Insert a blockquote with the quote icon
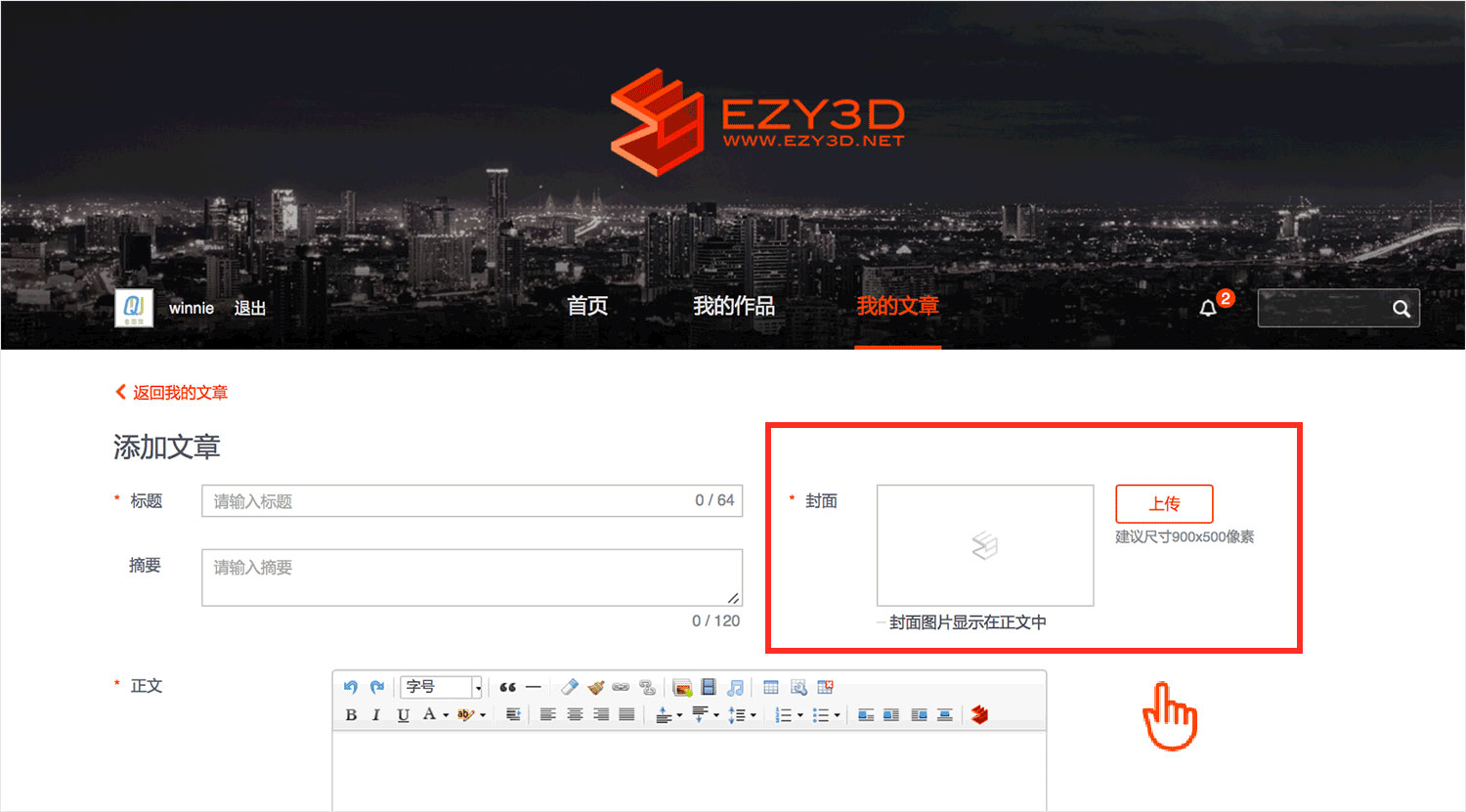The width and height of the screenshot is (1466, 812). click(x=507, y=687)
